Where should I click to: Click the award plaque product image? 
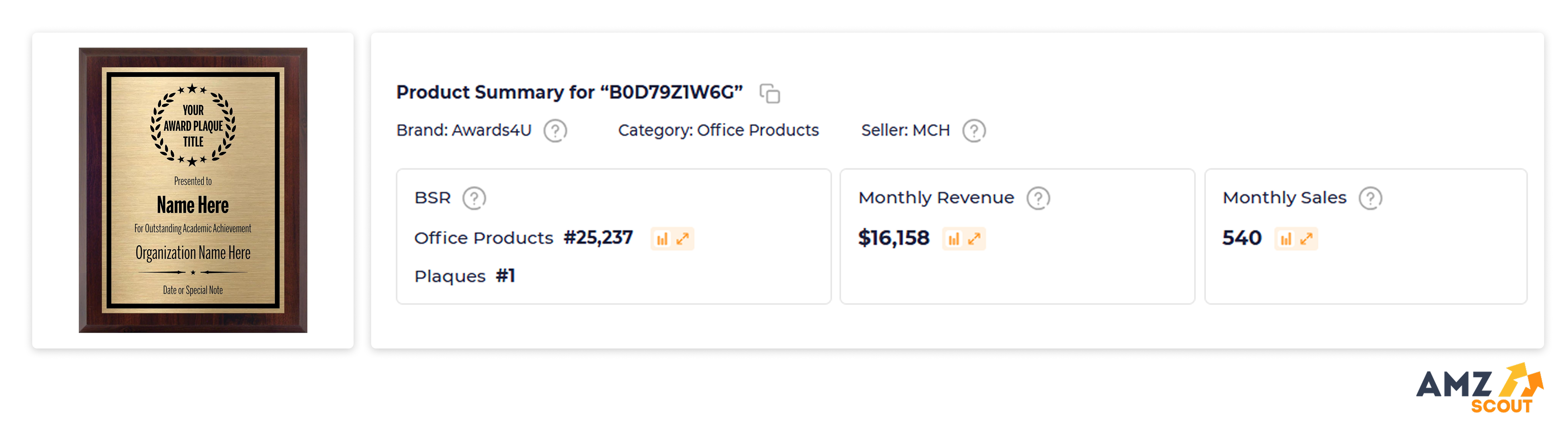pos(193,190)
